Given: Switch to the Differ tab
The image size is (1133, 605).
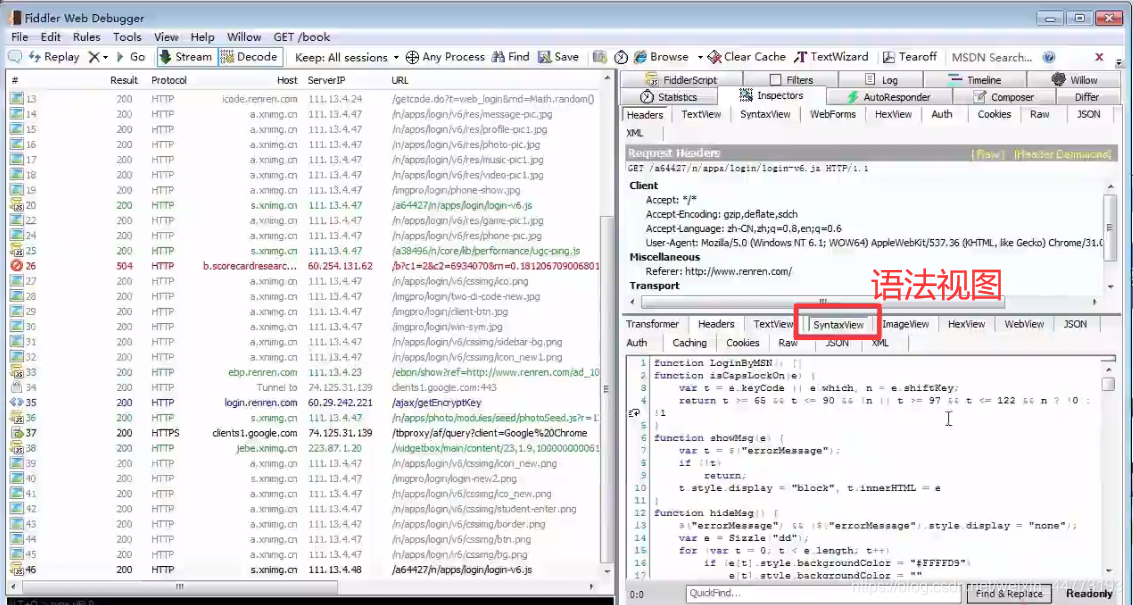Looking at the screenshot, I should click(1086, 97).
